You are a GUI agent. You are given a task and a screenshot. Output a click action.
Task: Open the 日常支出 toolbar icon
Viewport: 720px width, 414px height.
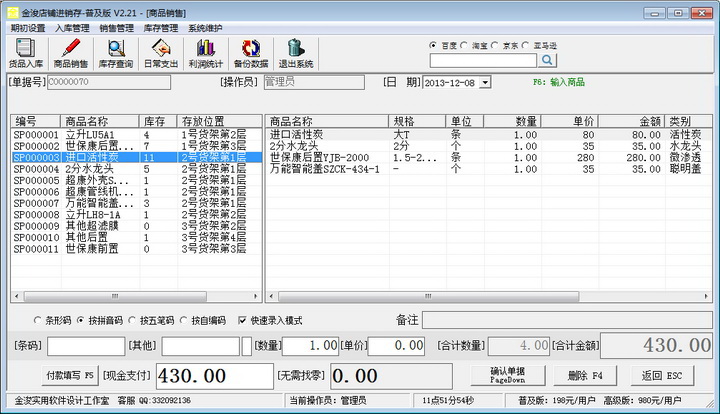(x=161, y=54)
